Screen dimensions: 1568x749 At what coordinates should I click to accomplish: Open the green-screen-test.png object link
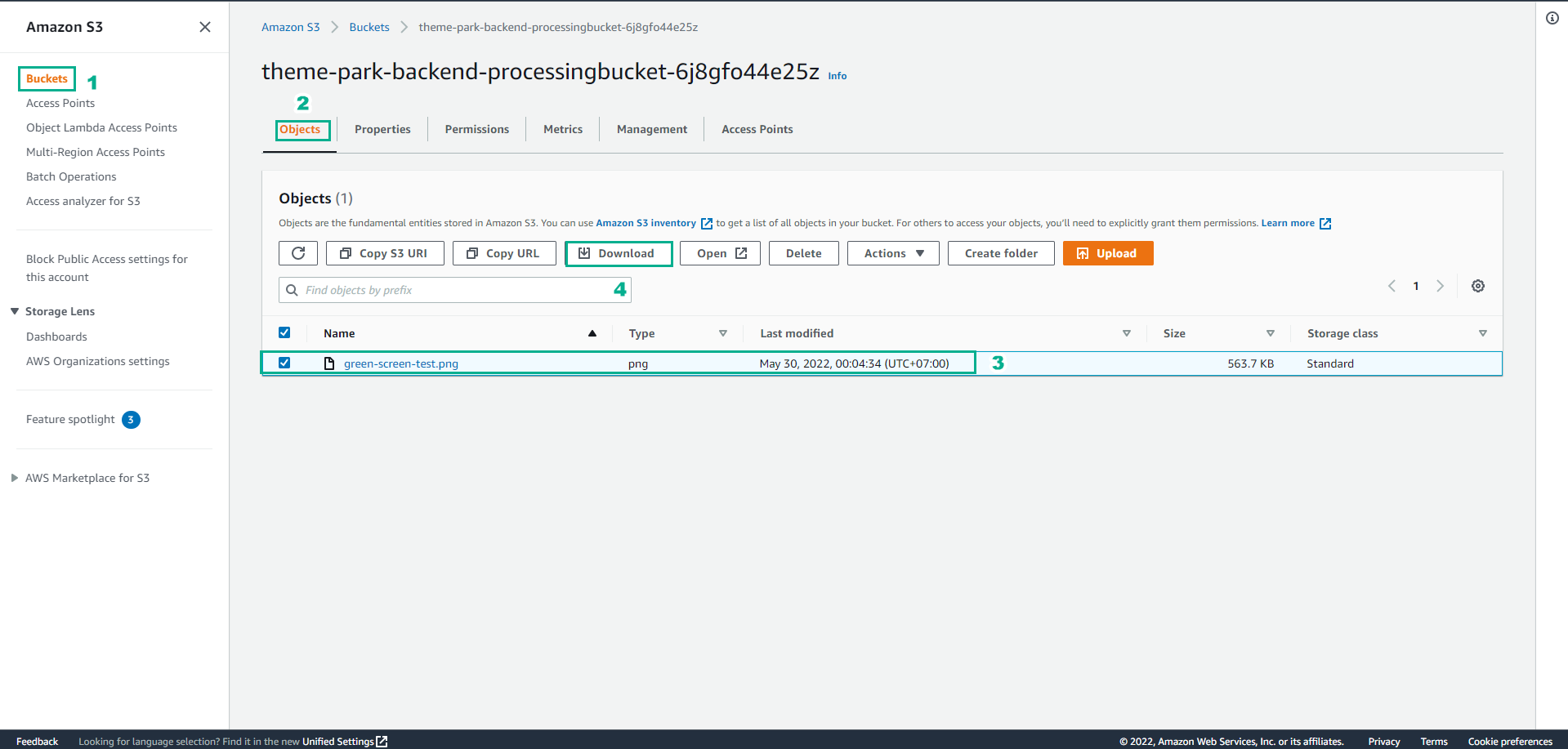pyautogui.click(x=401, y=363)
